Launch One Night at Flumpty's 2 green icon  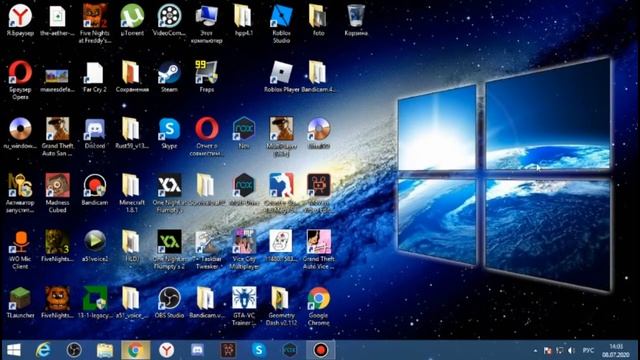pyautogui.click(x=169, y=249)
